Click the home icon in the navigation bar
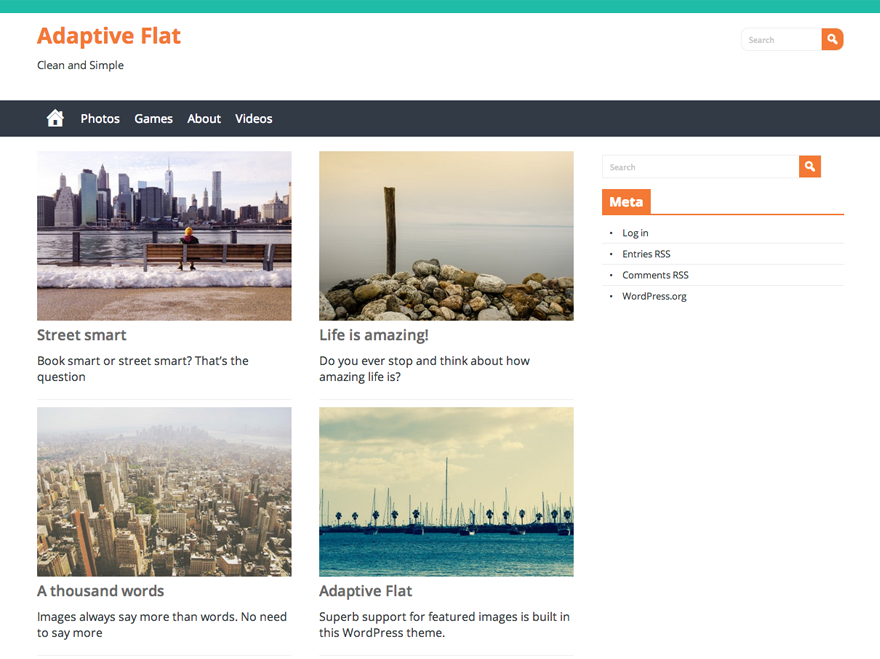This screenshot has height=659, width=880. tap(54, 118)
